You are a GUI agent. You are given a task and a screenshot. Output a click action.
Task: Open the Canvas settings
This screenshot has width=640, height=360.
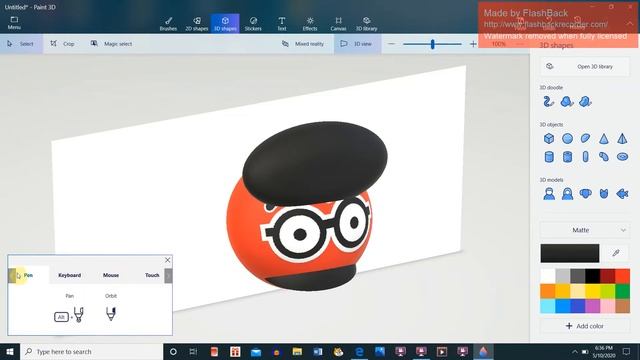click(x=338, y=24)
